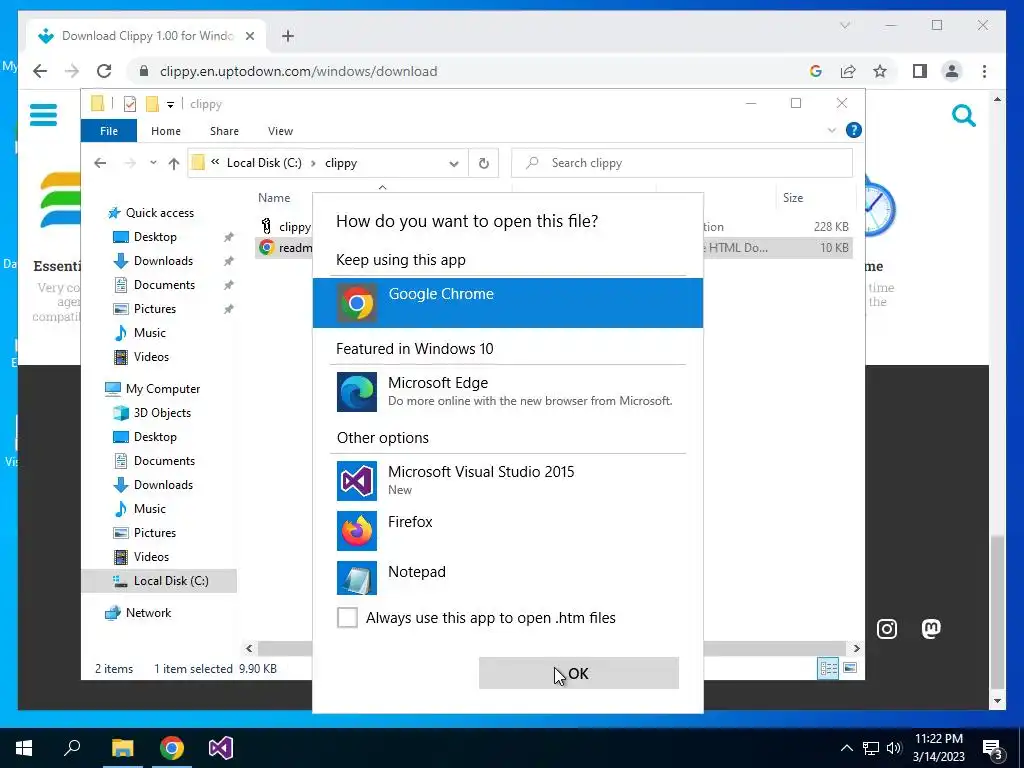Go up one folder level arrow
The width and height of the screenshot is (1024, 768).
click(x=174, y=163)
